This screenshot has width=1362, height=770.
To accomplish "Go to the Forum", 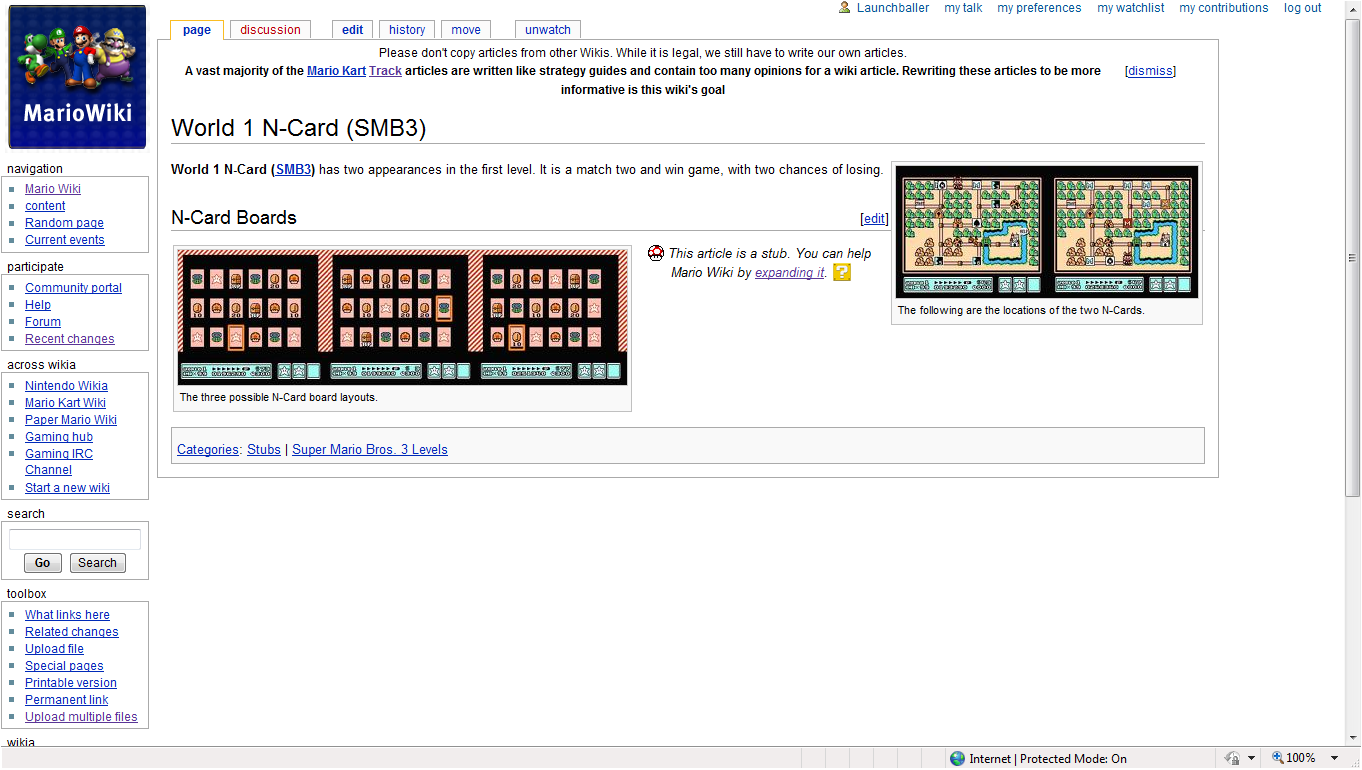I will [43, 322].
